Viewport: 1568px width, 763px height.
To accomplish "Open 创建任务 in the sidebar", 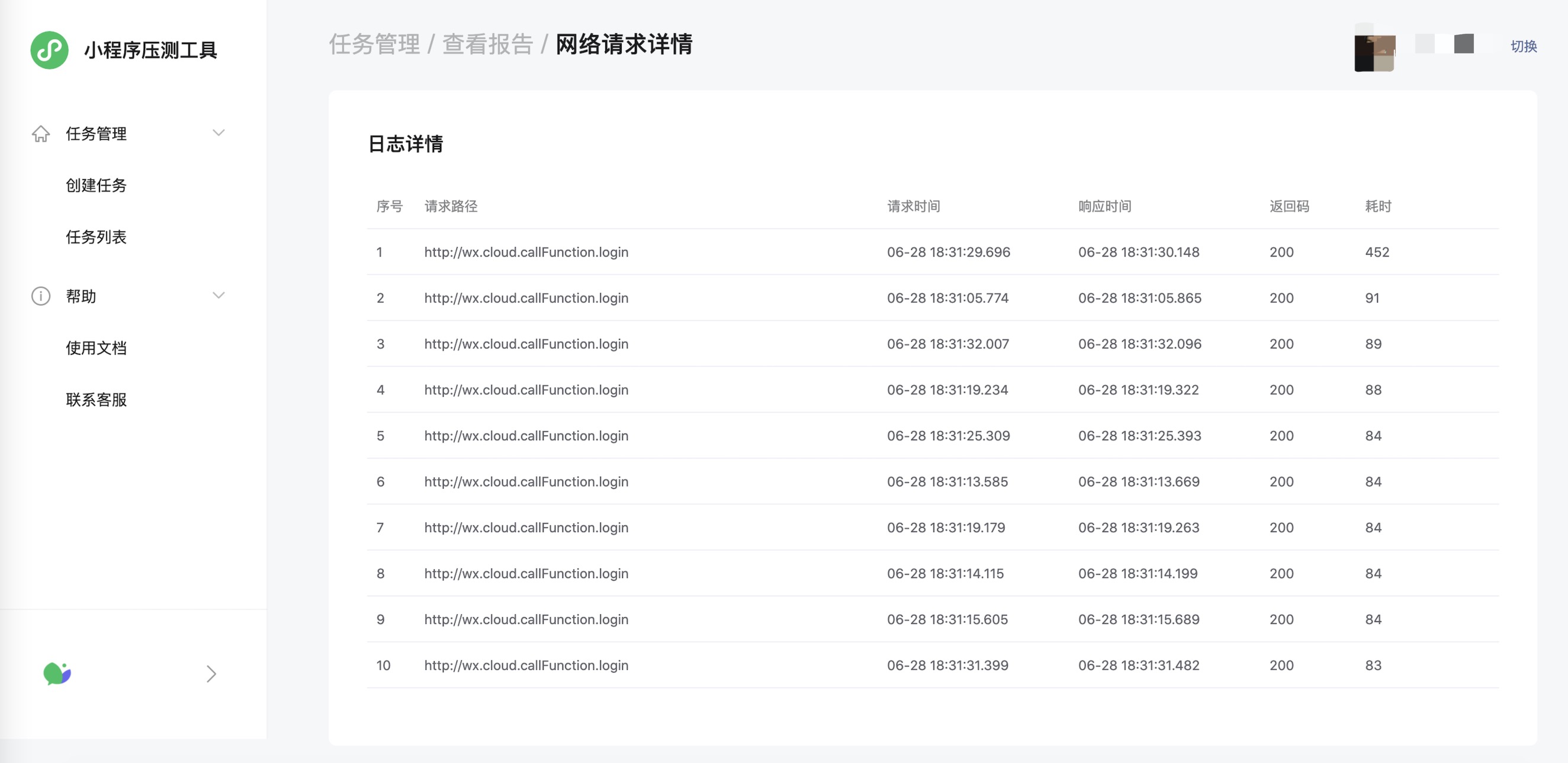I will click(x=96, y=185).
